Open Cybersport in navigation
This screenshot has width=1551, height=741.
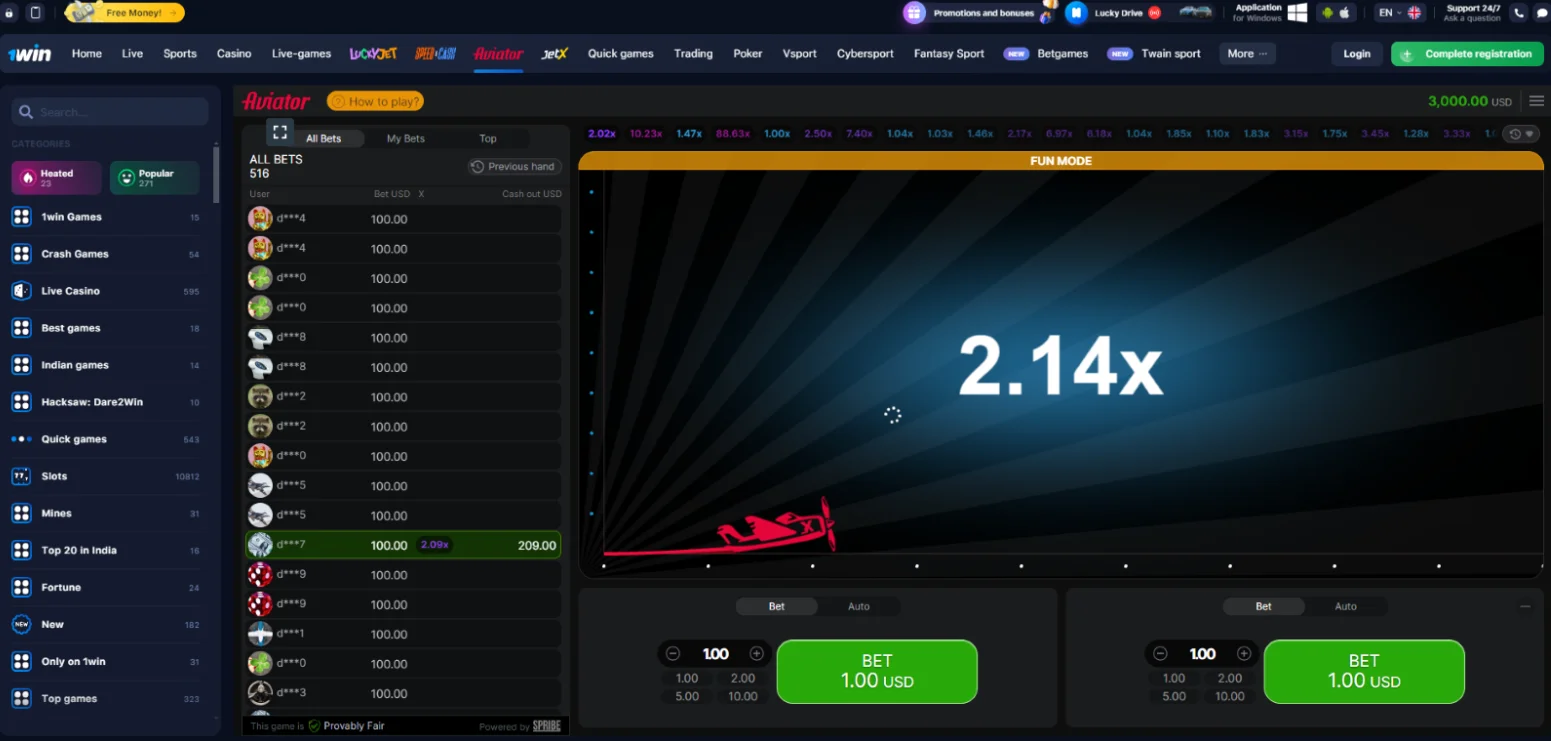(x=865, y=54)
